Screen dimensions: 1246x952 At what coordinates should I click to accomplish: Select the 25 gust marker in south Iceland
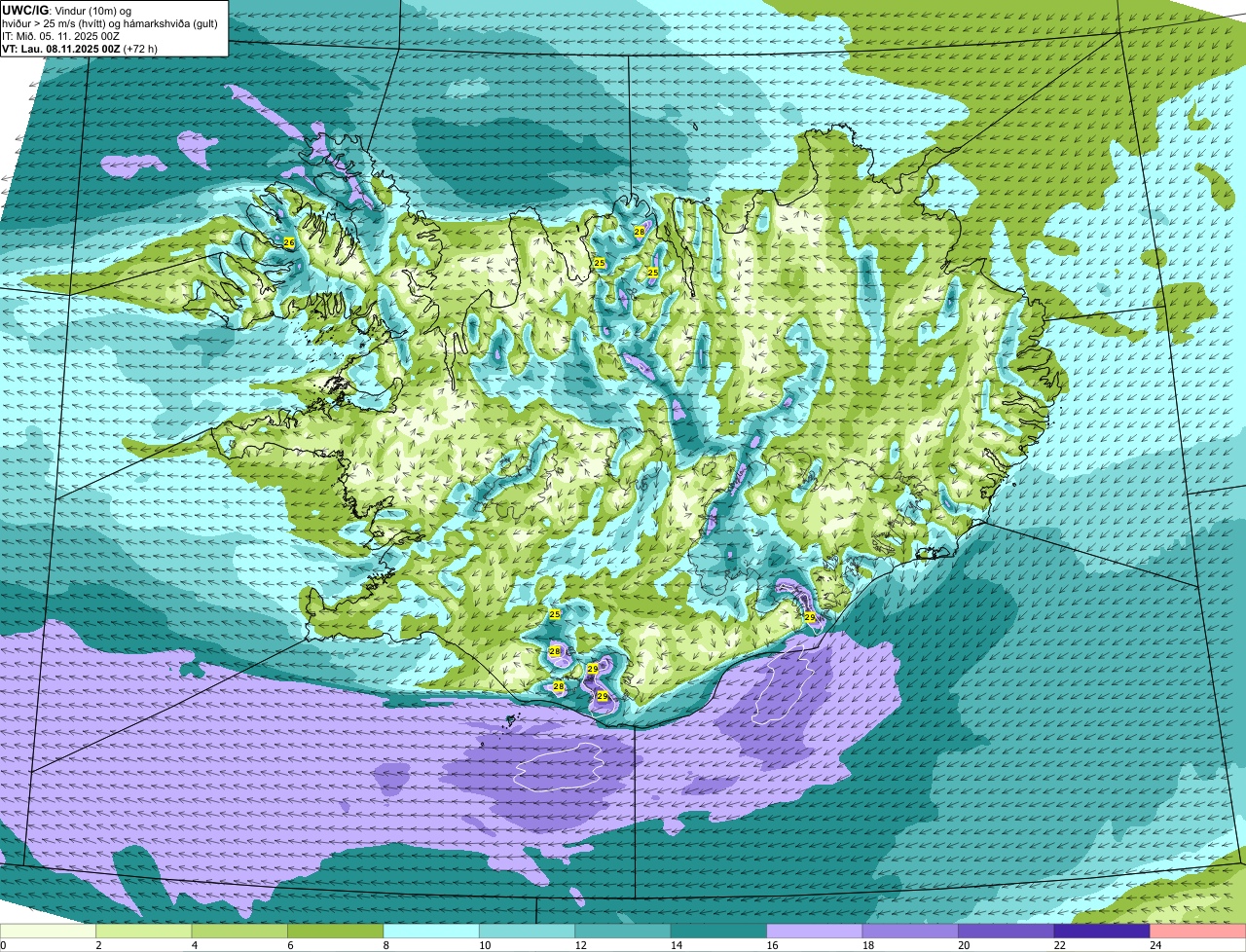tap(555, 615)
